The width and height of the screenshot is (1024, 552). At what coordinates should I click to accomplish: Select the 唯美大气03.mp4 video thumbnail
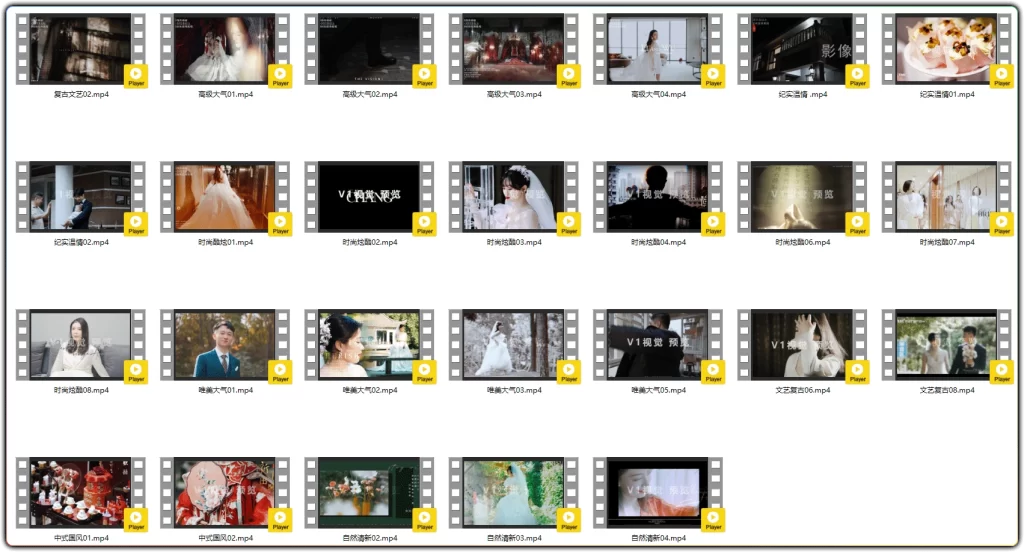click(x=513, y=345)
